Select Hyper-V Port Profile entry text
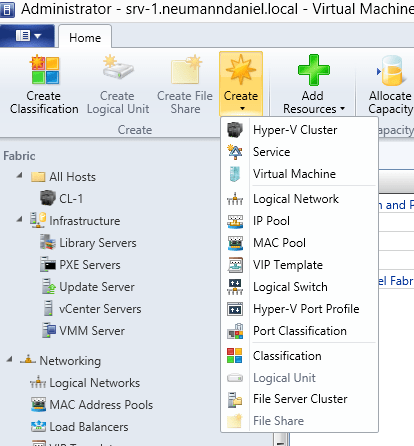 point(306,309)
